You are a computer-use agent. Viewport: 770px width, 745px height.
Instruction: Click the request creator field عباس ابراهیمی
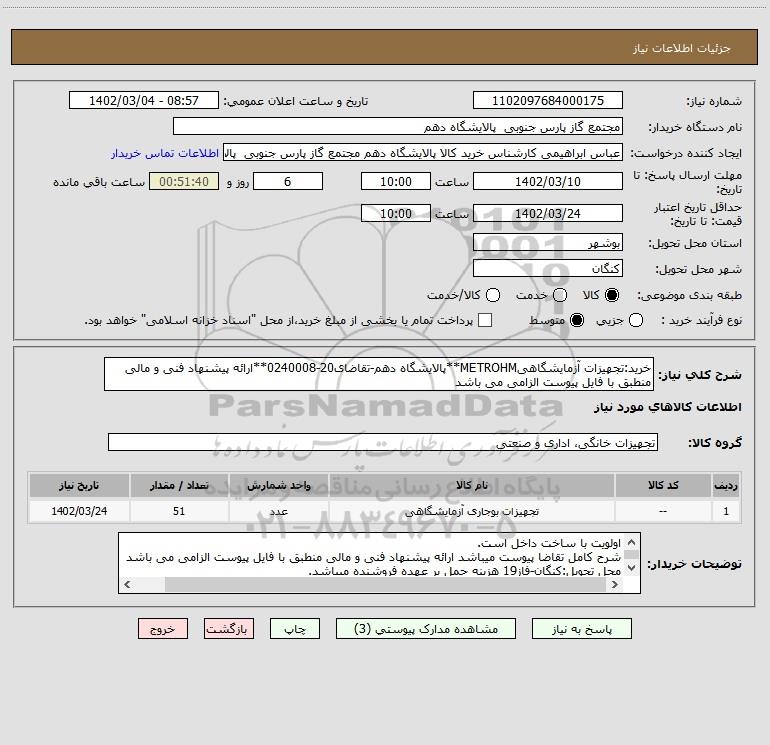click(423, 153)
